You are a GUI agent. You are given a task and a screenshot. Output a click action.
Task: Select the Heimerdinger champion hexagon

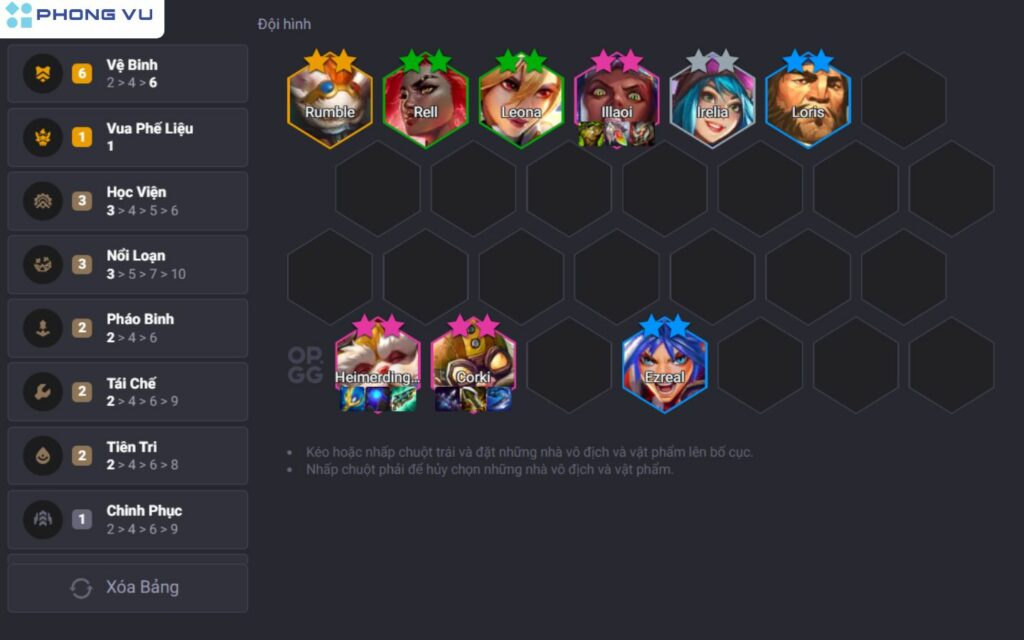point(377,365)
